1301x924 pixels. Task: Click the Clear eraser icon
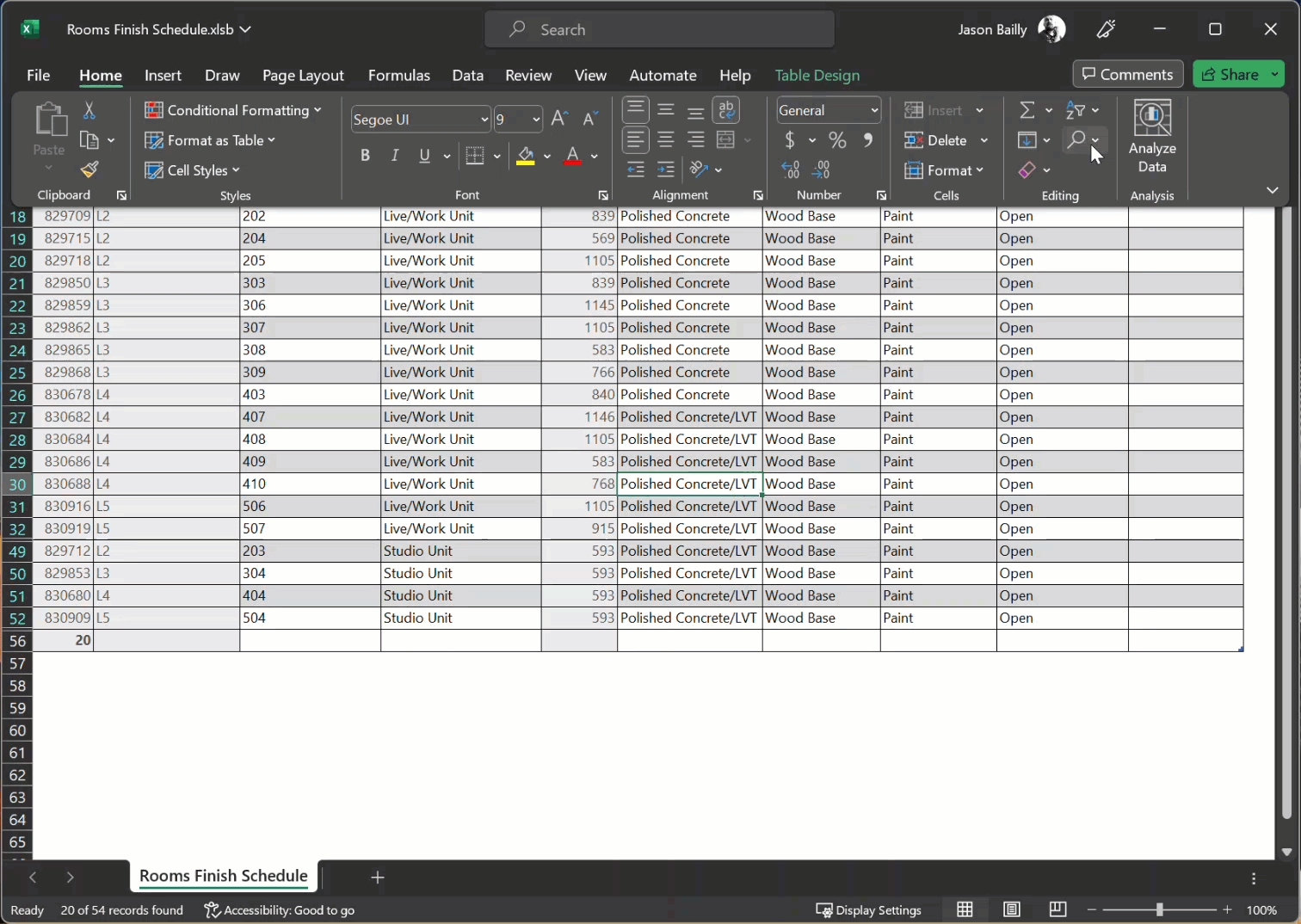pyautogui.click(x=1027, y=169)
